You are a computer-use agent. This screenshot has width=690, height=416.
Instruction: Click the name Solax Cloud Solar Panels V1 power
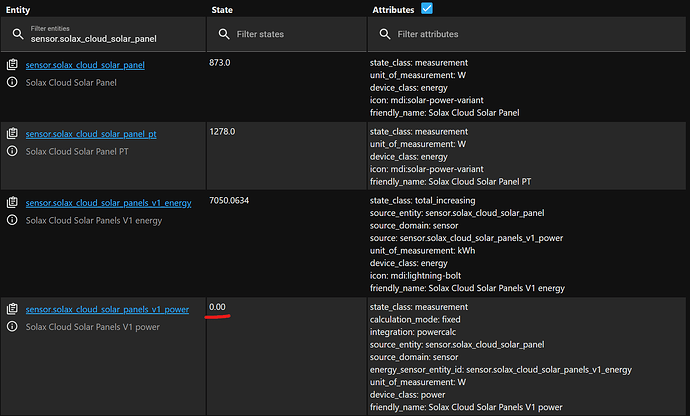tap(92, 327)
